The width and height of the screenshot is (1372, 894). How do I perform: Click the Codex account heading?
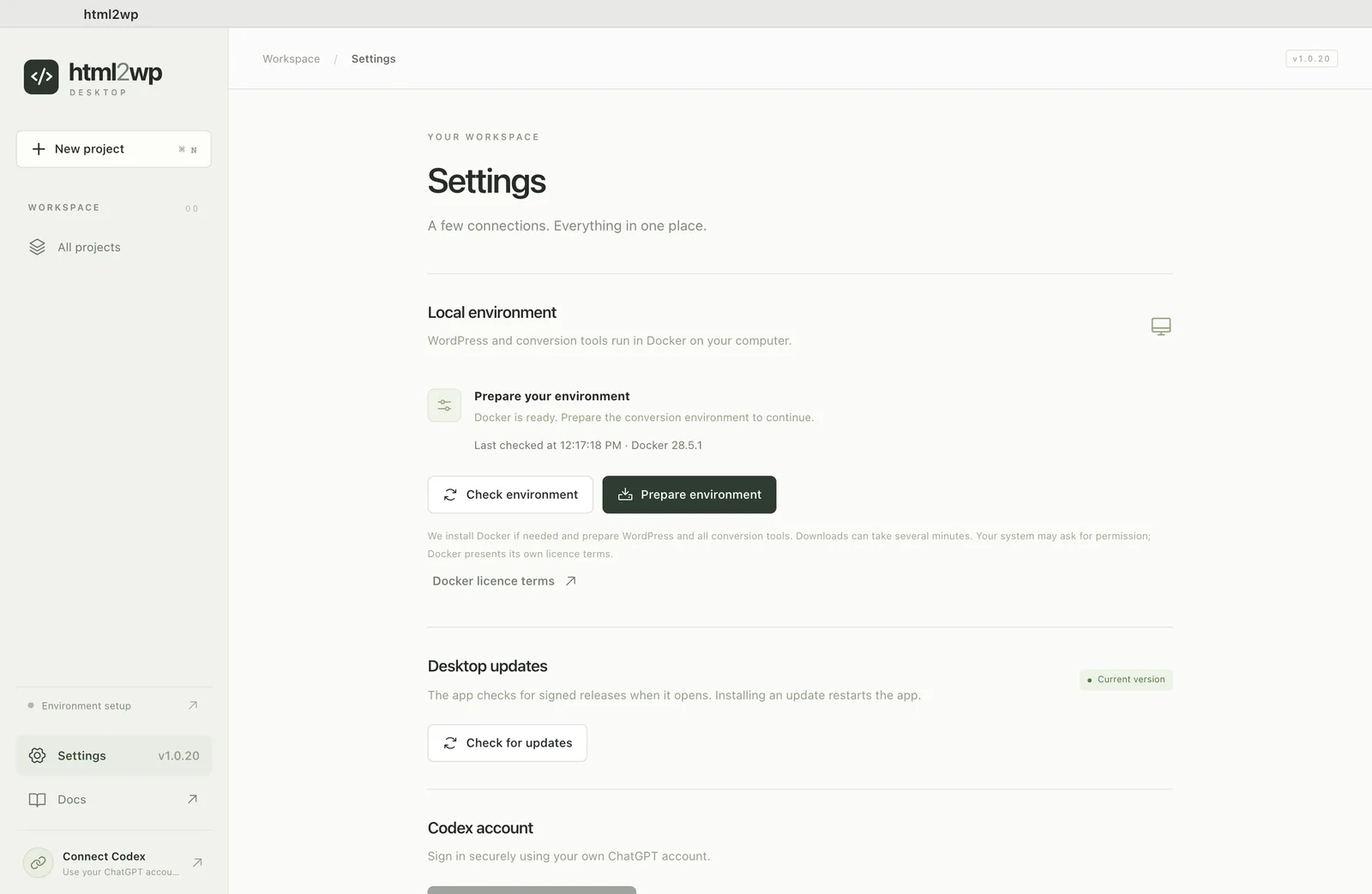click(480, 828)
